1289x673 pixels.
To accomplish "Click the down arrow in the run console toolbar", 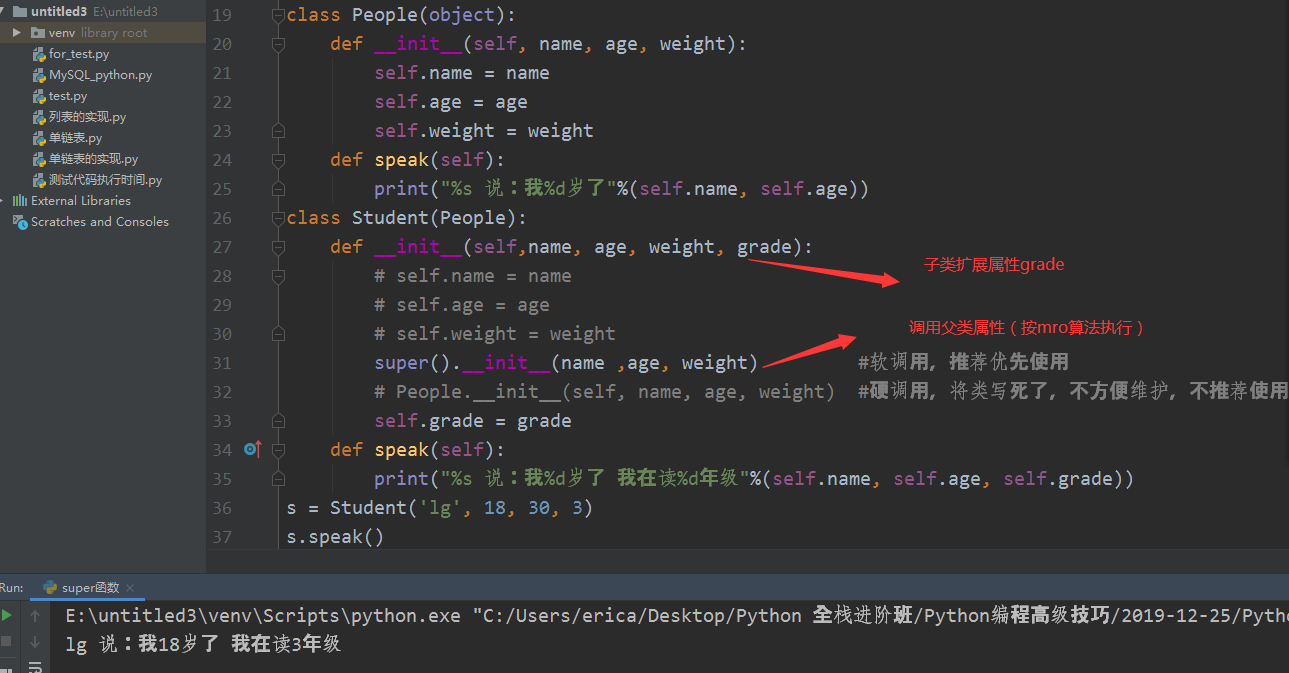I will [36, 643].
